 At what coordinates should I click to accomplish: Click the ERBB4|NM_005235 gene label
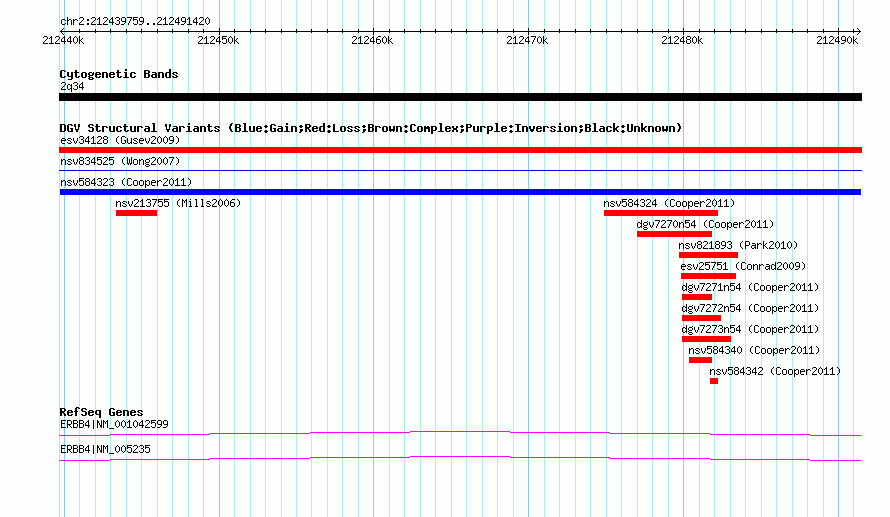(x=105, y=449)
